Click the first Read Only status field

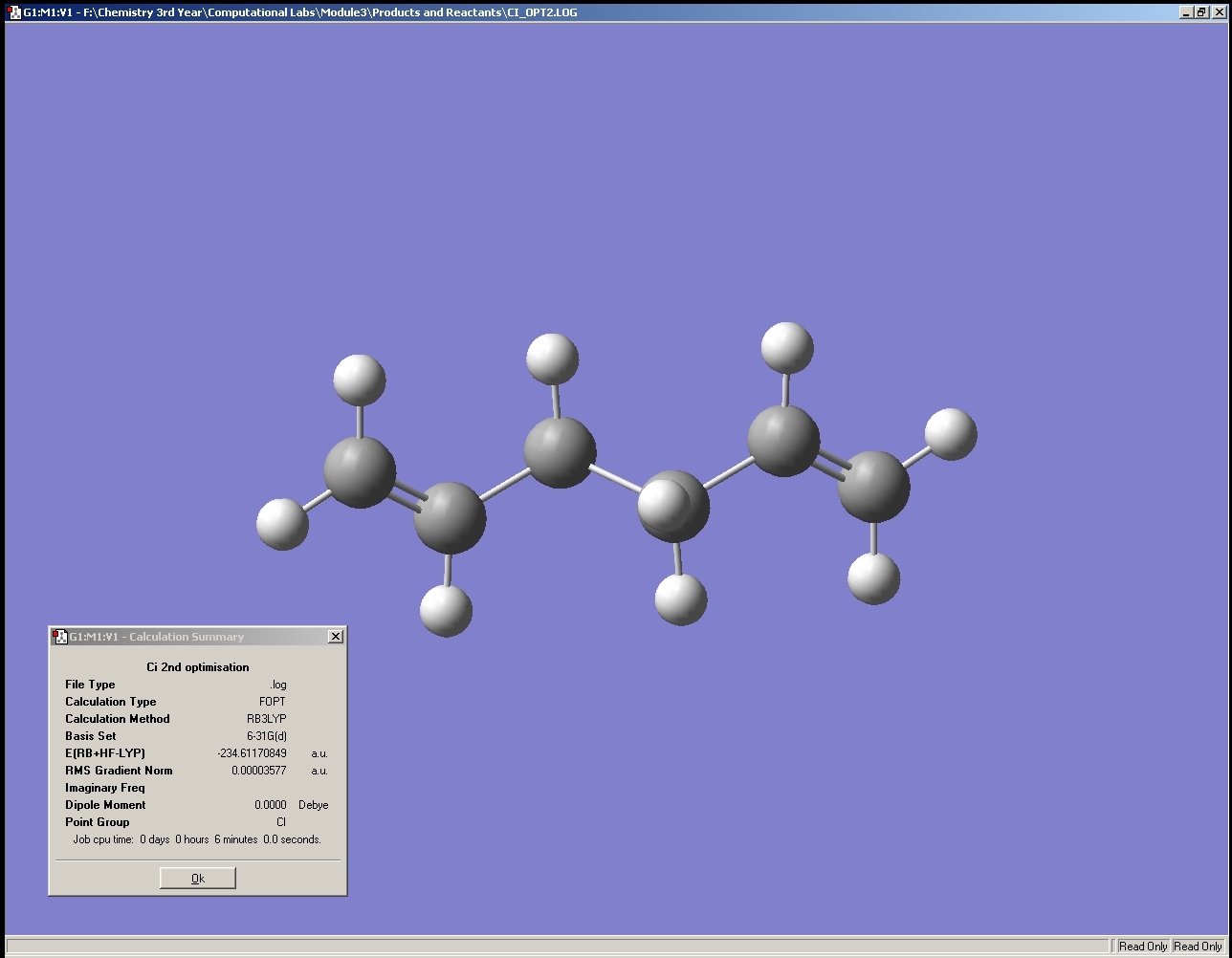point(1143,947)
